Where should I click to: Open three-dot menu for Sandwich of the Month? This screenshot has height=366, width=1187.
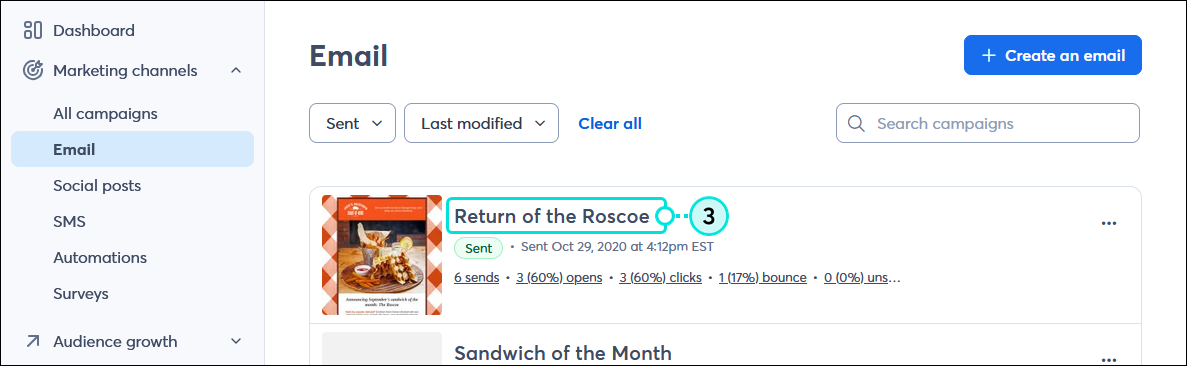coord(1109,359)
